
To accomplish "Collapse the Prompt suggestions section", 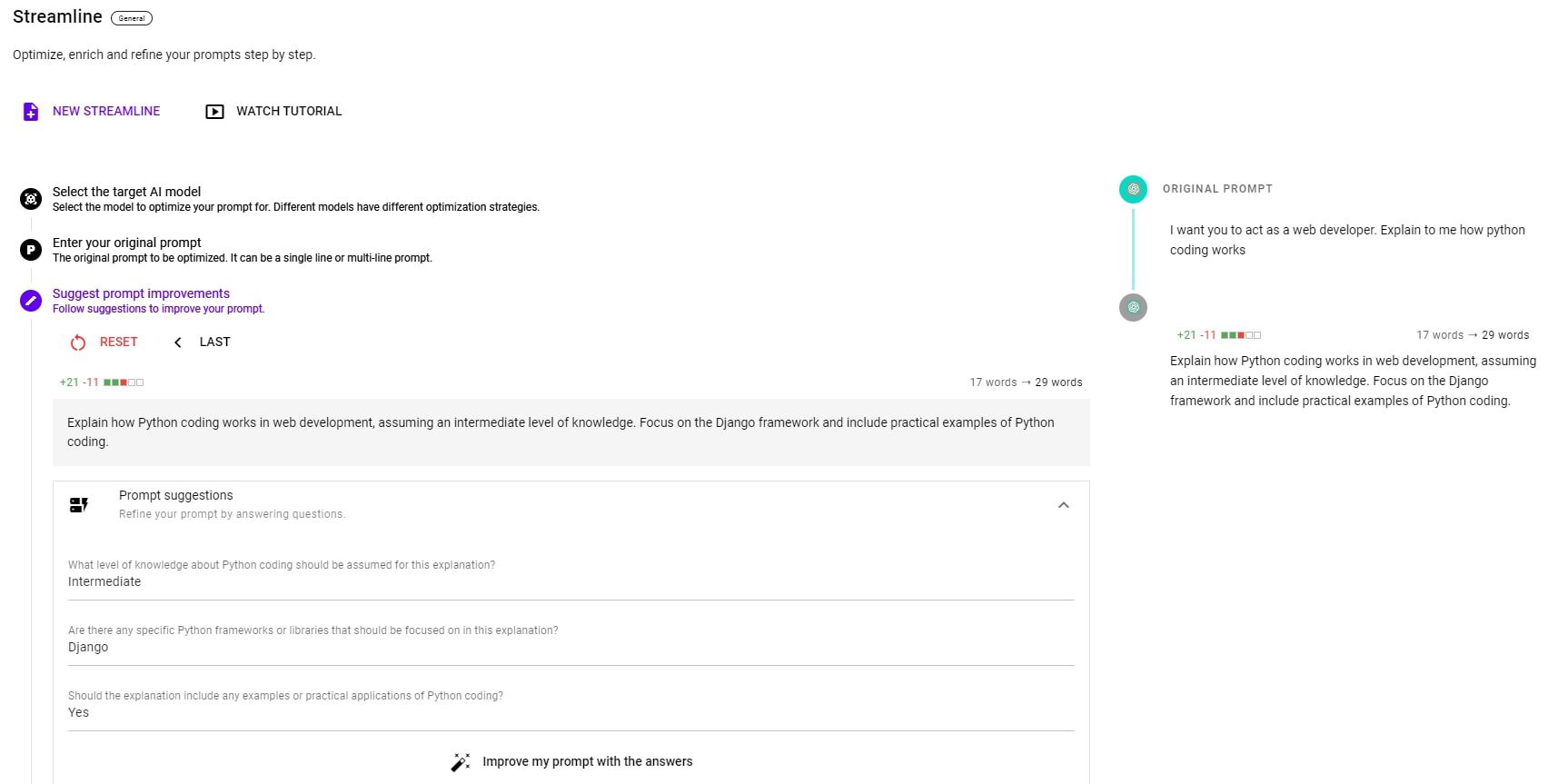I will coord(1063,505).
